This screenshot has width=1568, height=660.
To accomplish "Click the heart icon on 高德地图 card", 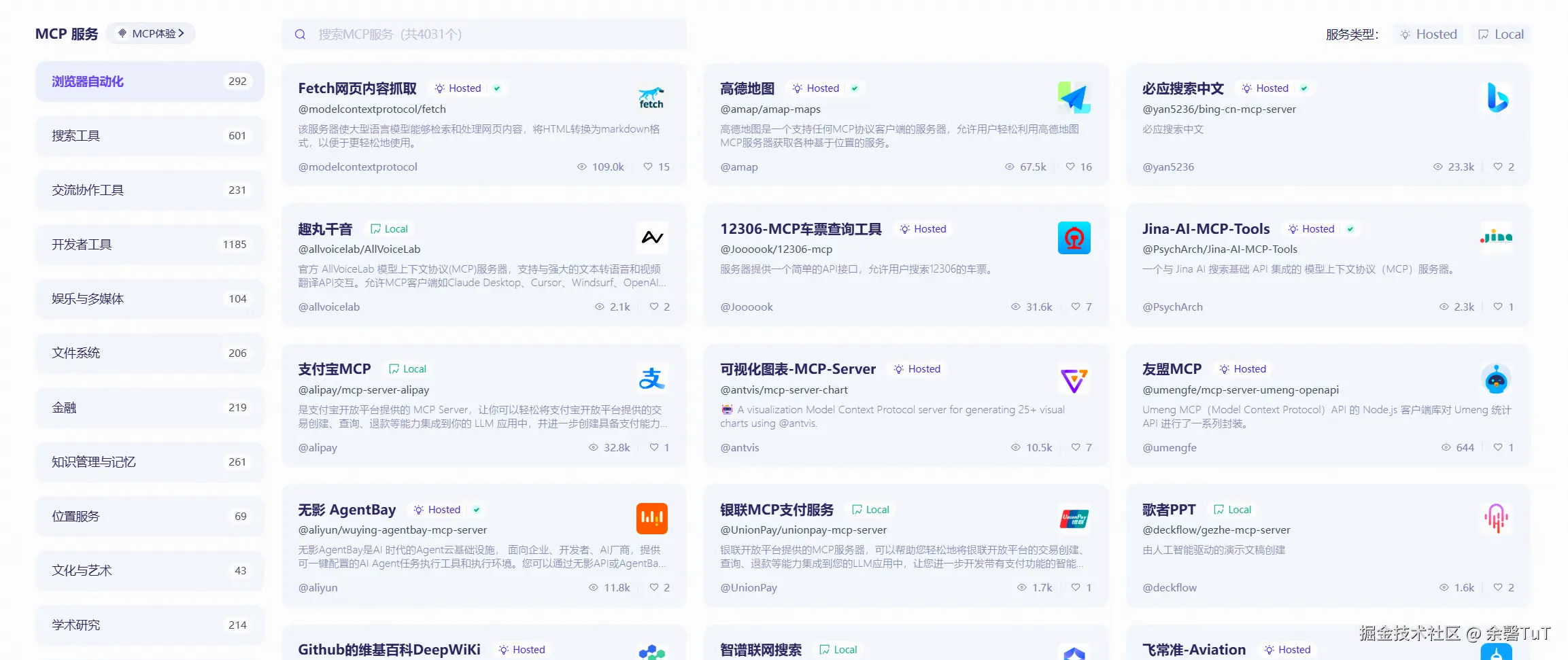I will point(1070,167).
